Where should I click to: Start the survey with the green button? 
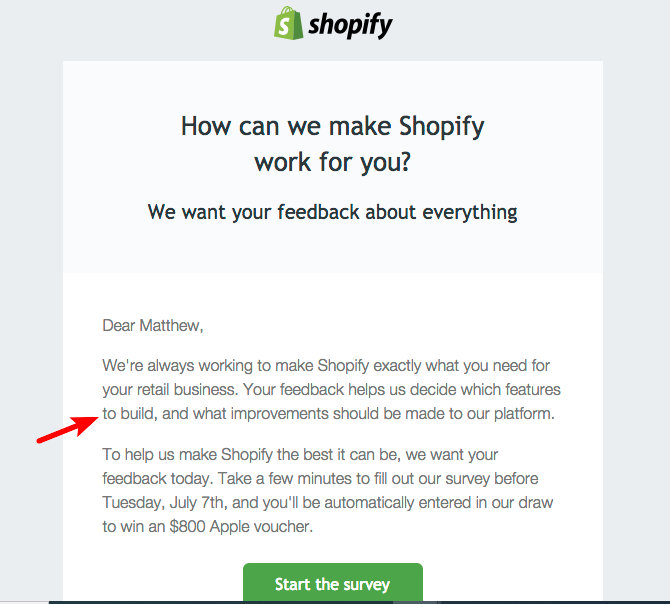click(333, 583)
